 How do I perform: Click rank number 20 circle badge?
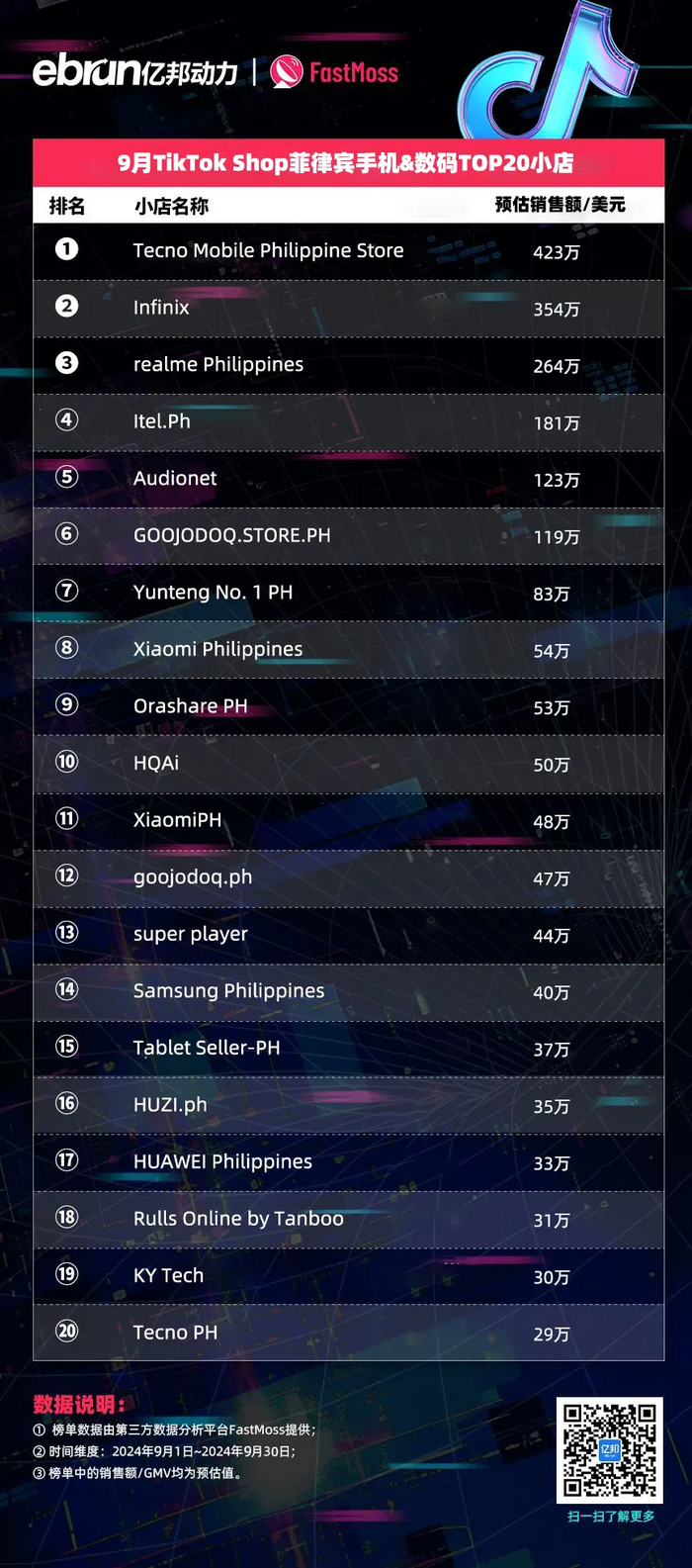(x=66, y=1332)
